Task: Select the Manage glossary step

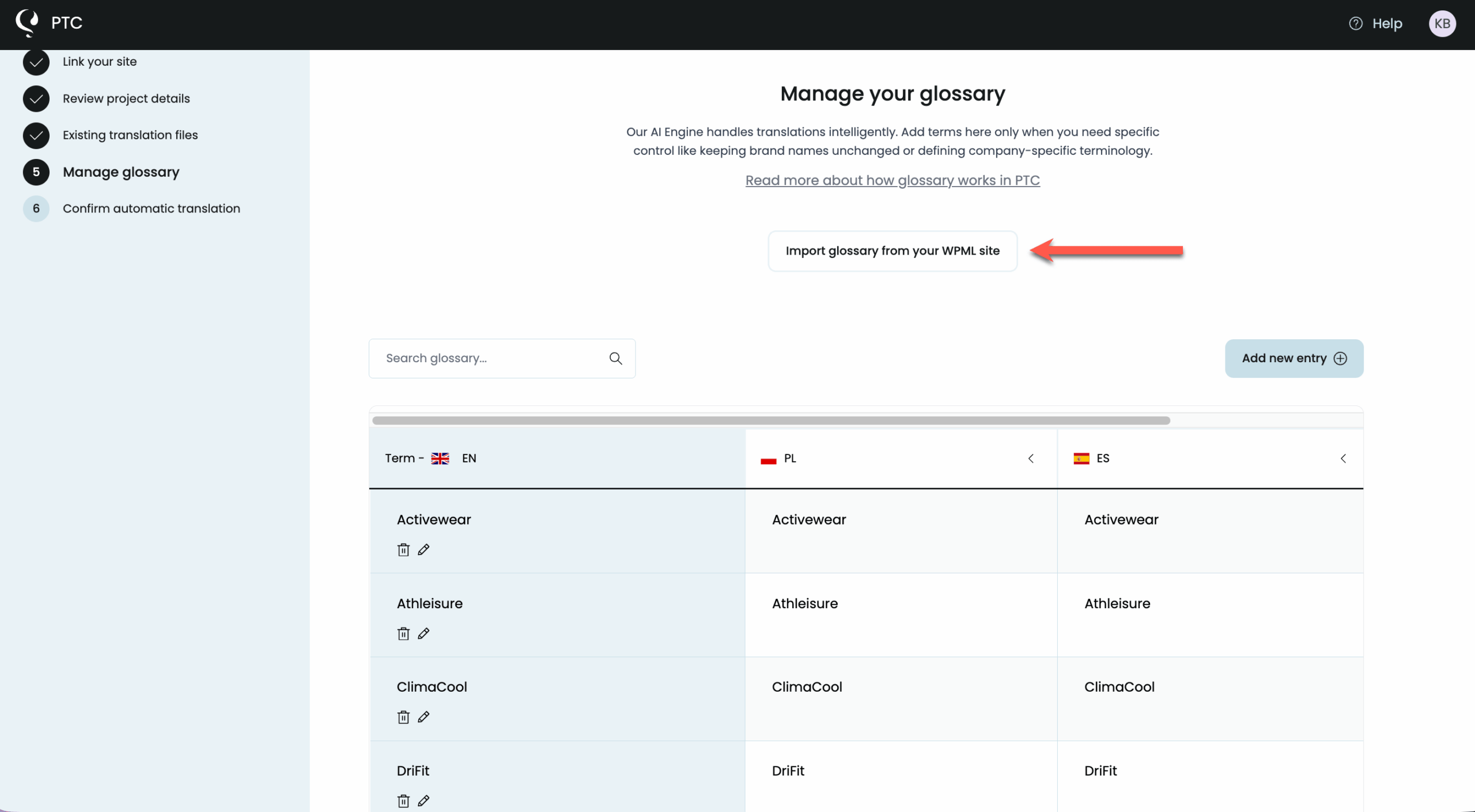Action: [x=120, y=172]
